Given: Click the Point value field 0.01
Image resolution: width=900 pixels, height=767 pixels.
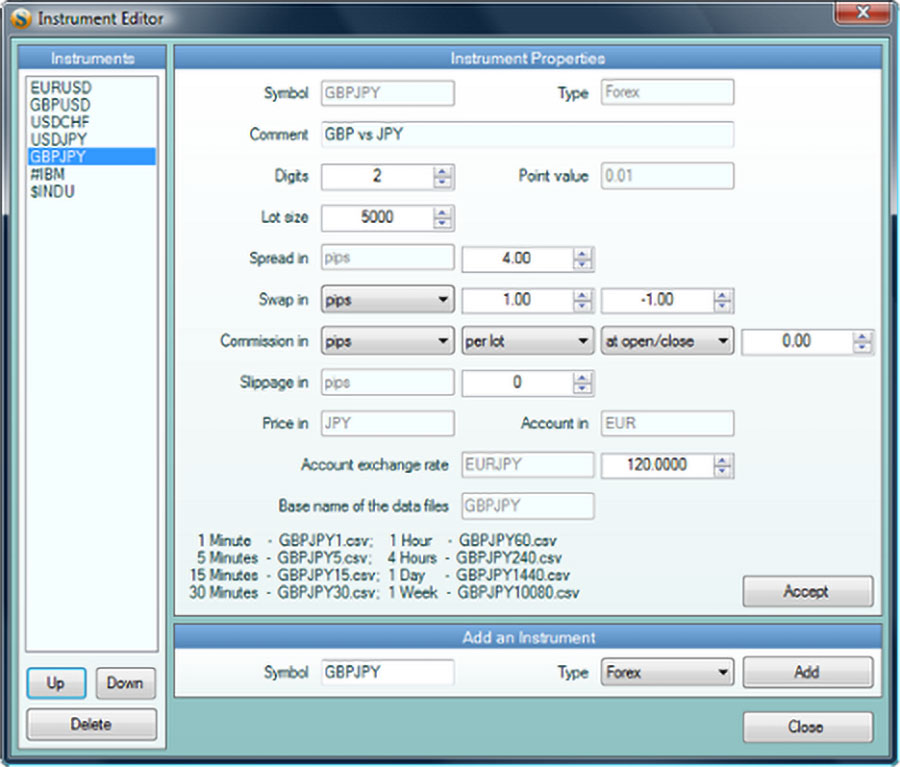Looking at the screenshot, I should (667, 176).
